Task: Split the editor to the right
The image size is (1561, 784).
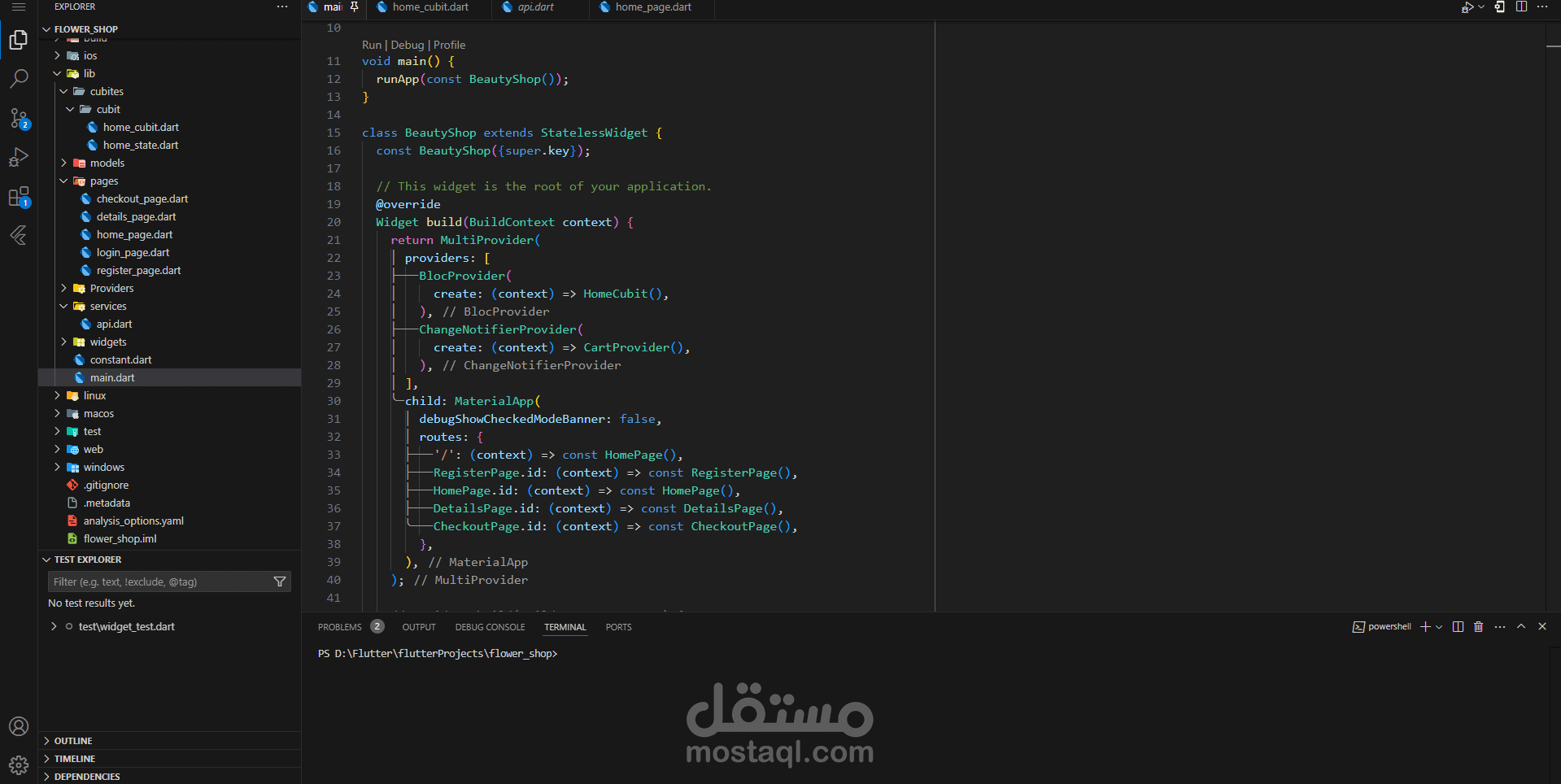Action: click(1521, 7)
